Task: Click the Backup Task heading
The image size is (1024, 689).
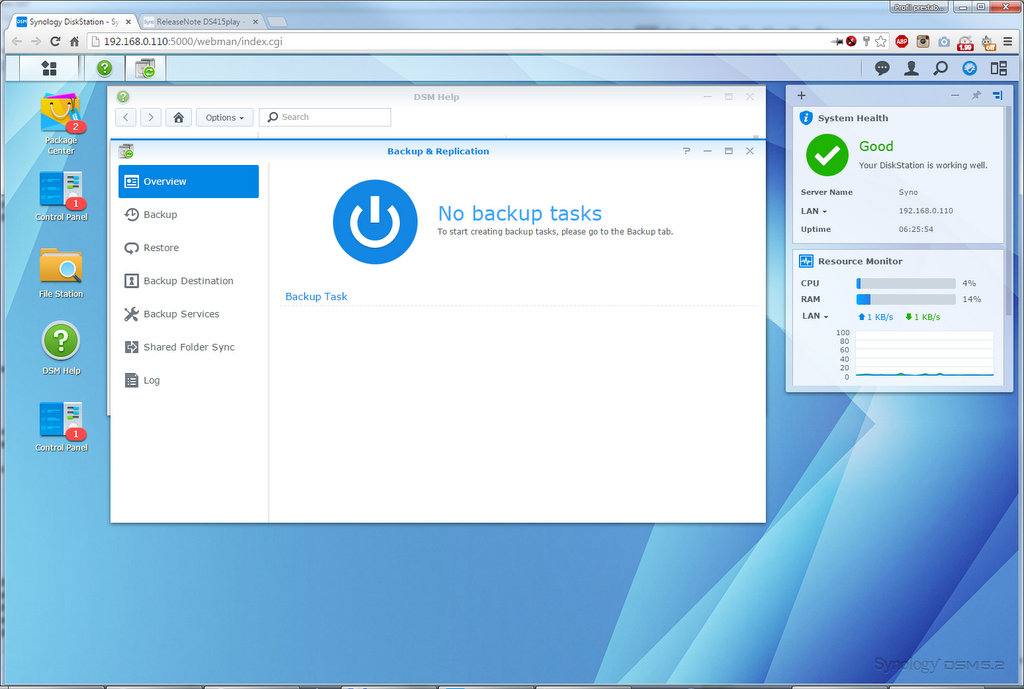Action: tap(316, 296)
